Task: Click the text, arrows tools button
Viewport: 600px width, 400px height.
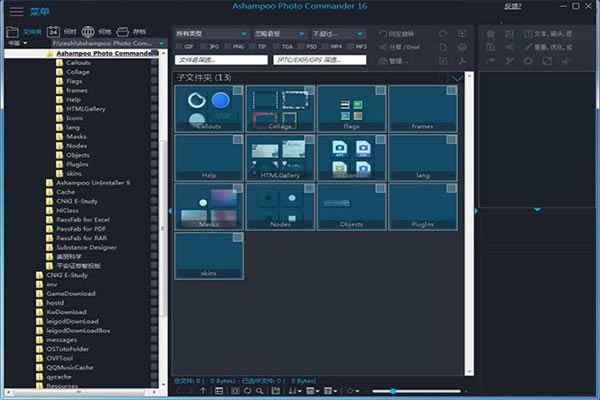Action: (x=548, y=34)
